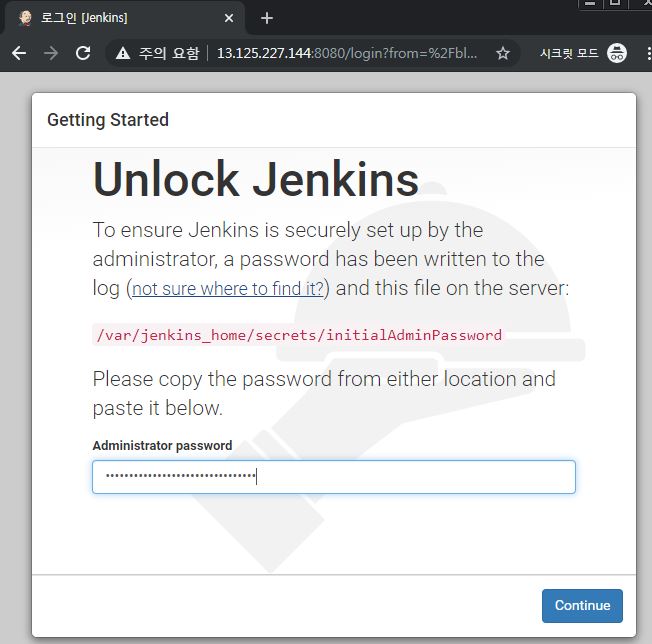Click the Administrator password label
This screenshot has width=652, height=644.
coord(163,446)
